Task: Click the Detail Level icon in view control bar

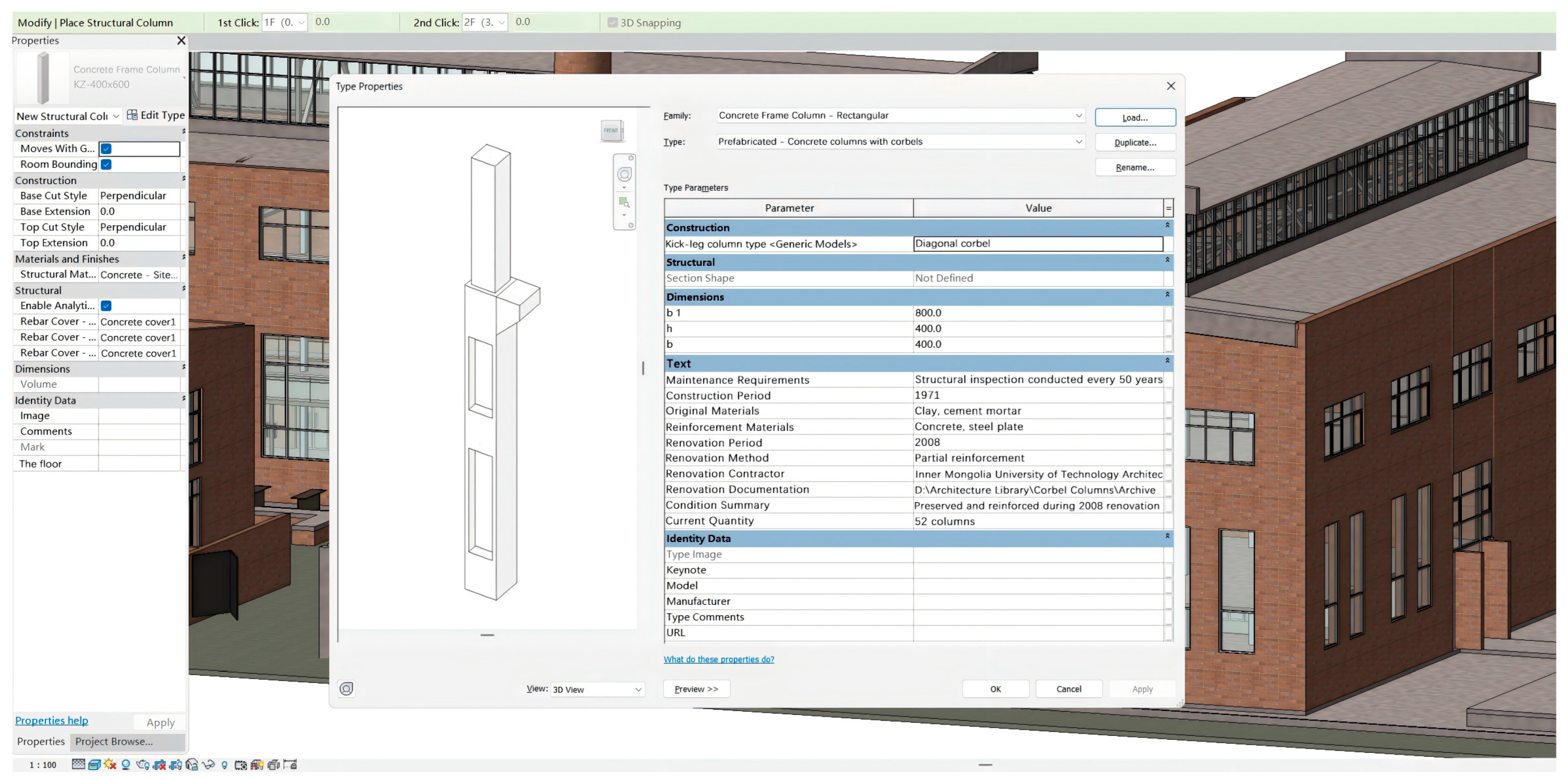Action: [x=78, y=765]
